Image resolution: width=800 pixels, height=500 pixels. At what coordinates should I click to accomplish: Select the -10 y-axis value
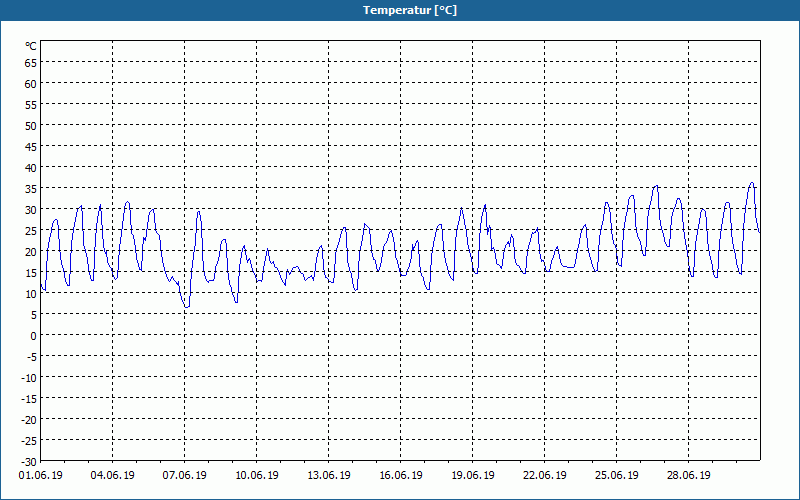pyautogui.click(x=29, y=378)
